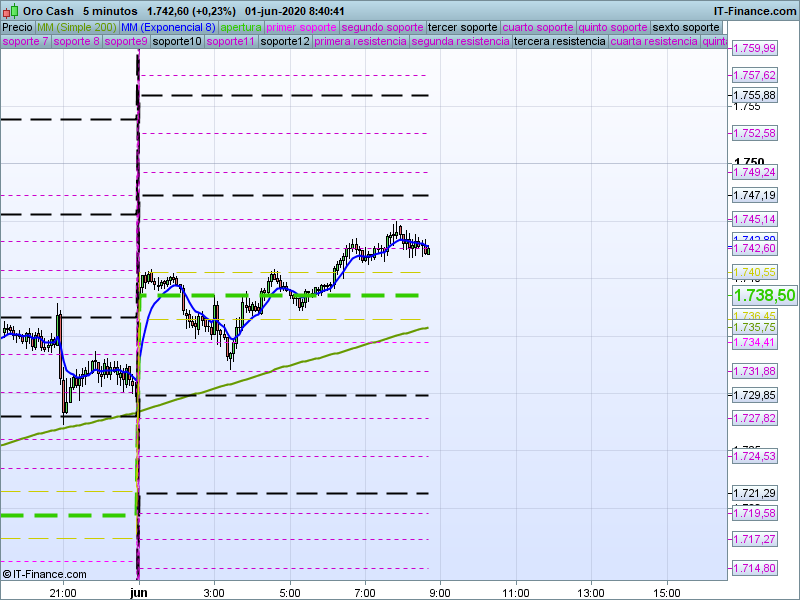Click the 01-jun-2020 8:40:41 timestamp
Screen dimensions: 800x600
(294, 11)
